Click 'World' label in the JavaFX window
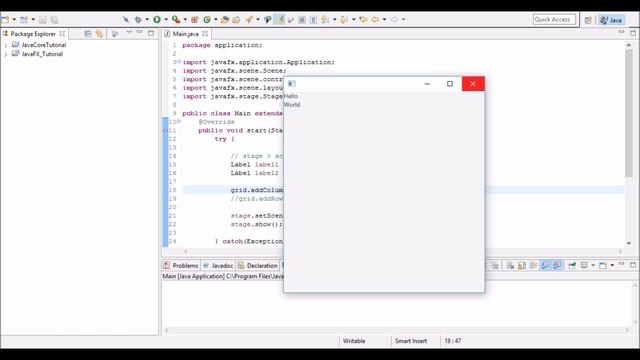The width and height of the screenshot is (640, 360). click(x=292, y=104)
